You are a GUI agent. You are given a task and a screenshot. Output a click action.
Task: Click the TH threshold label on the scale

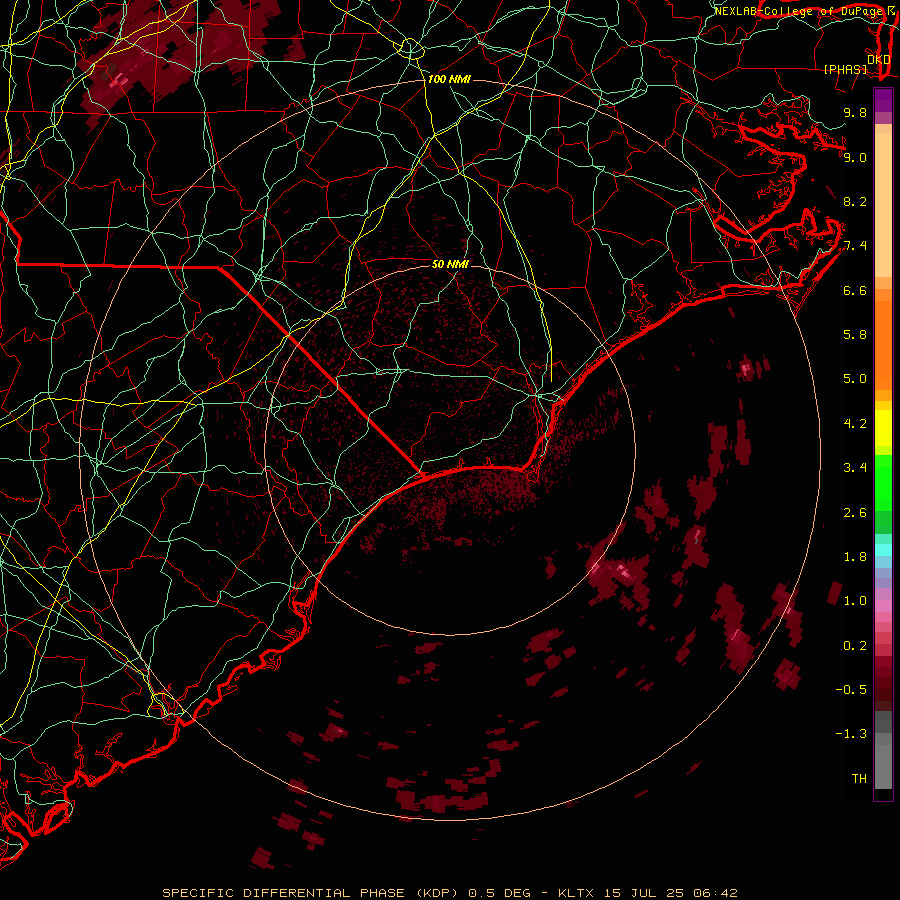[859, 779]
